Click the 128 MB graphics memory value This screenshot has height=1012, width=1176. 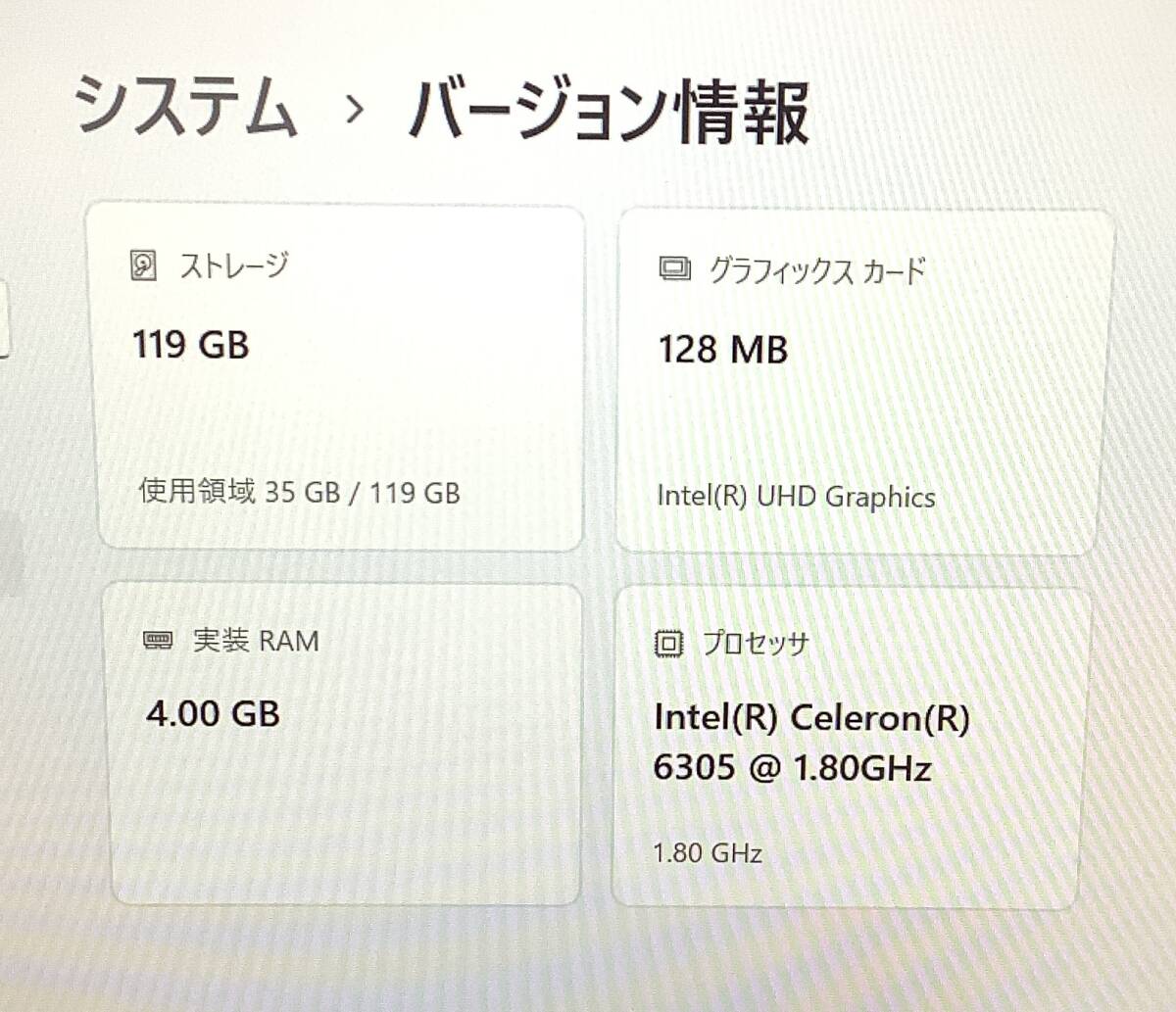[723, 350]
